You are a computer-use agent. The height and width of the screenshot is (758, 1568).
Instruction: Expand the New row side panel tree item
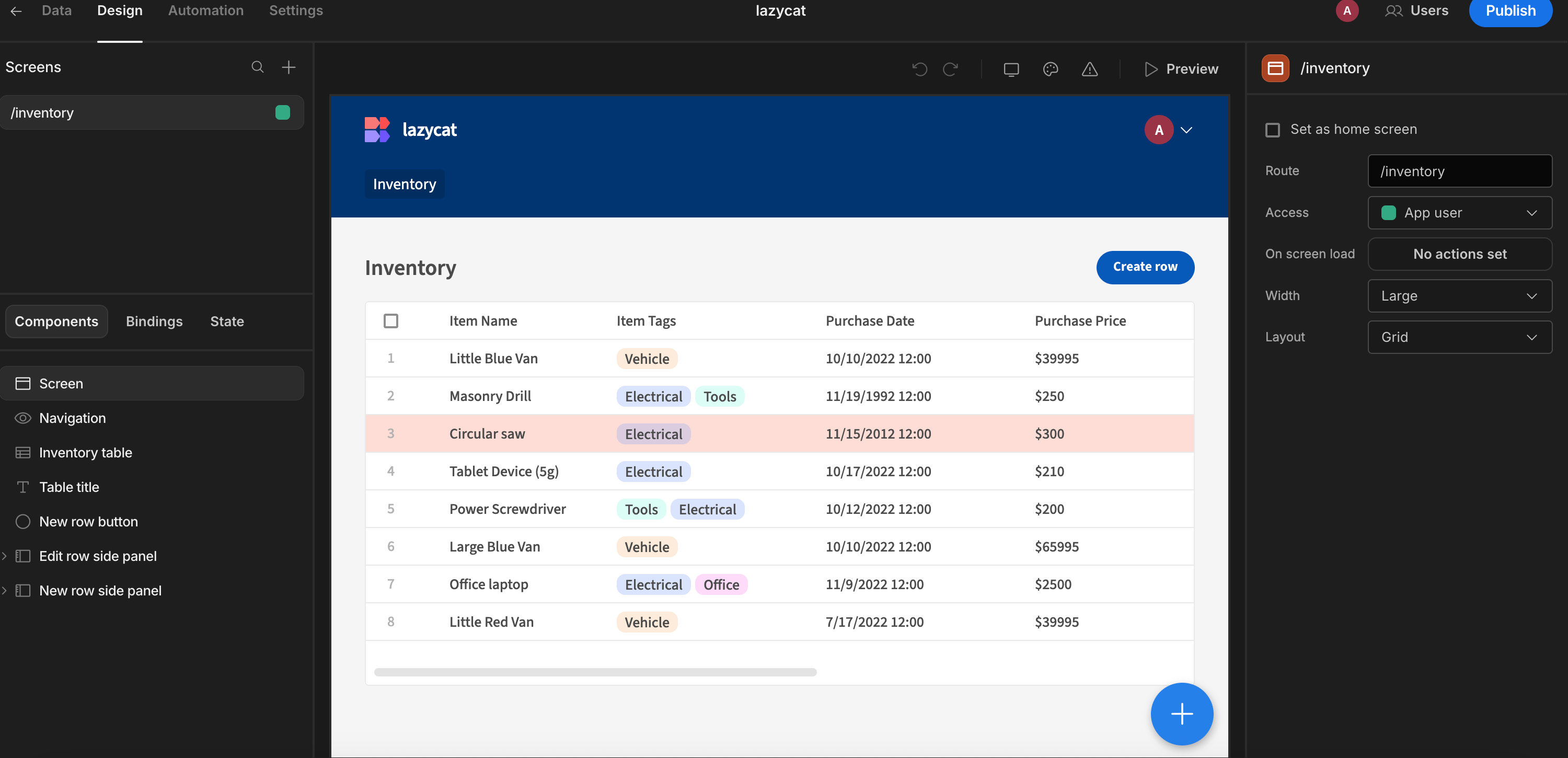[4, 591]
